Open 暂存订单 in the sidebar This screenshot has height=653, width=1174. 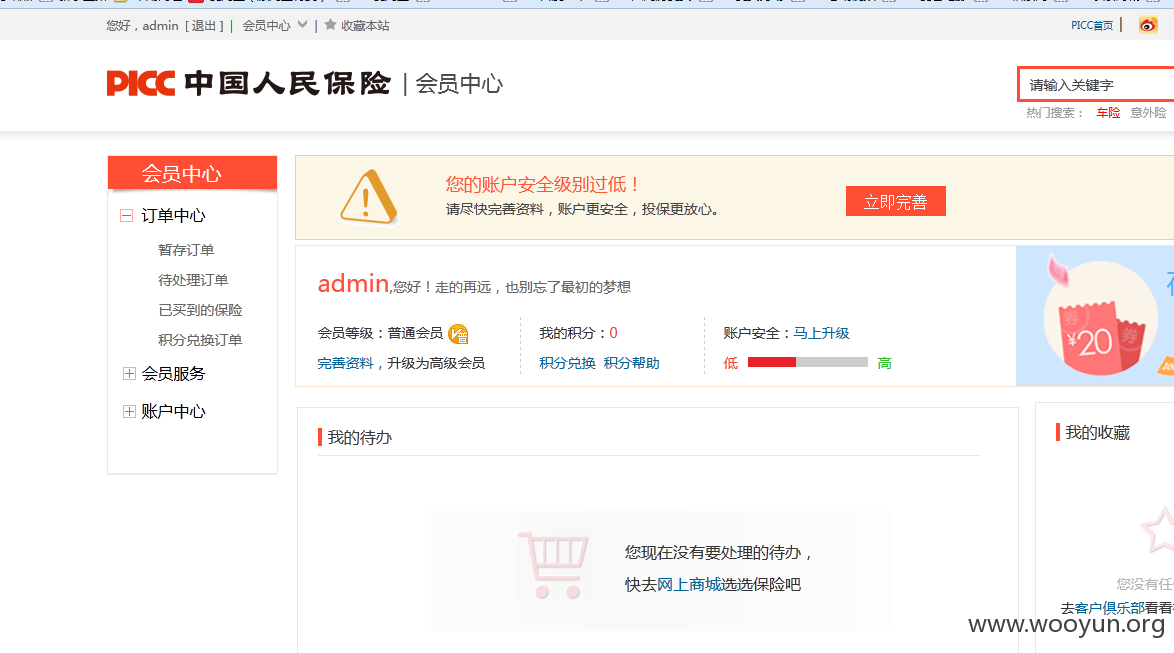[186, 250]
